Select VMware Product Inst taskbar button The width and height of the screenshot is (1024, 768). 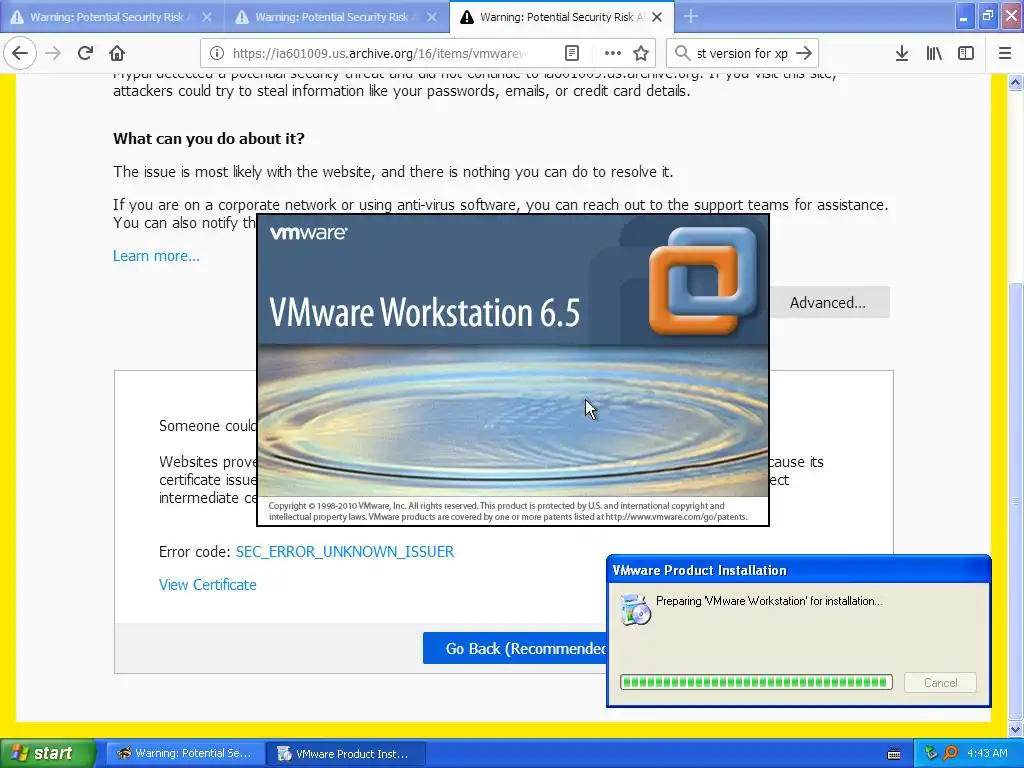pos(345,754)
